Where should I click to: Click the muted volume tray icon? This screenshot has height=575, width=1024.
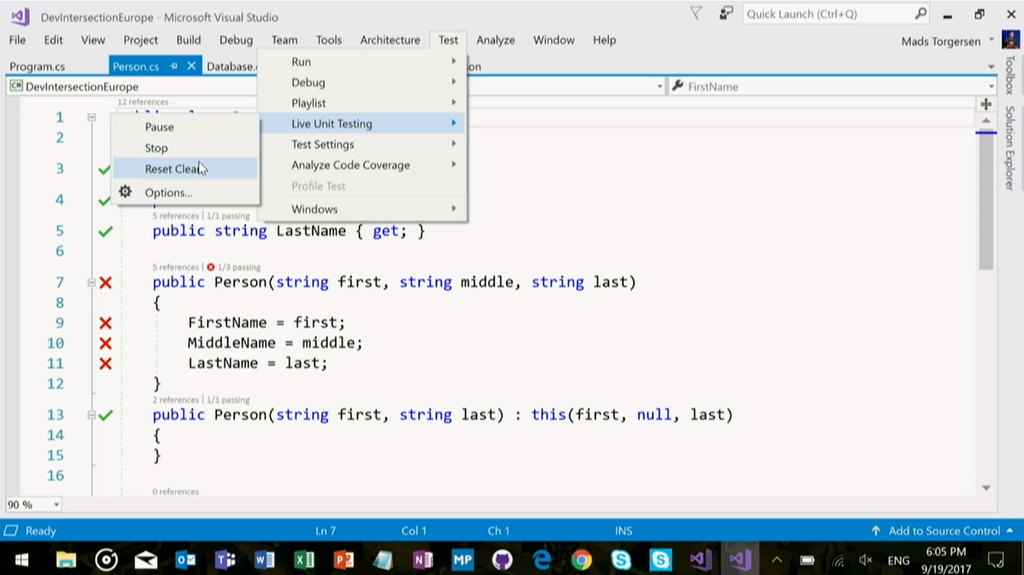coord(866,560)
